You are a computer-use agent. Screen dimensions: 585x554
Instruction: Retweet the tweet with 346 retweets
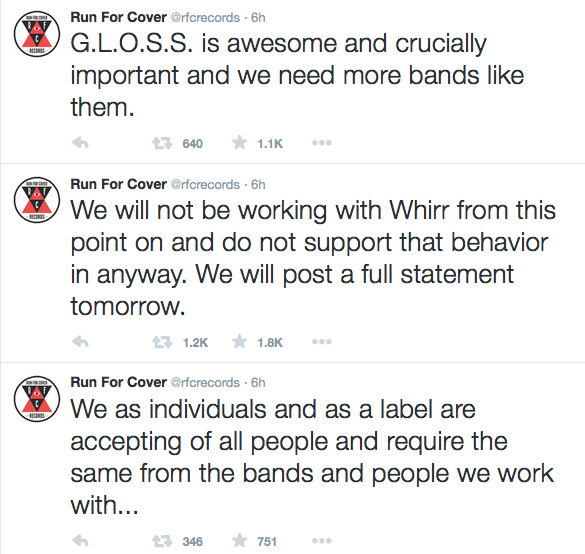click(162, 541)
